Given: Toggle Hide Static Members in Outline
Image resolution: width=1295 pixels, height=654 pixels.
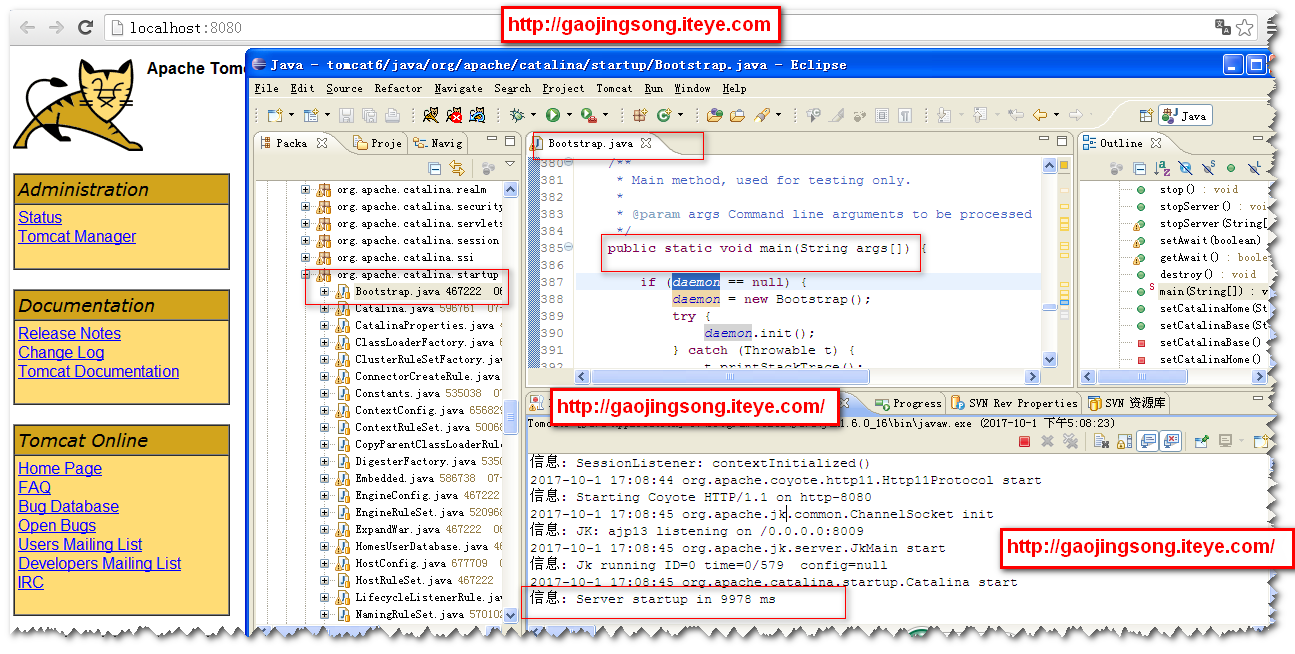Looking at the screenshot, I should (1209, 168).
